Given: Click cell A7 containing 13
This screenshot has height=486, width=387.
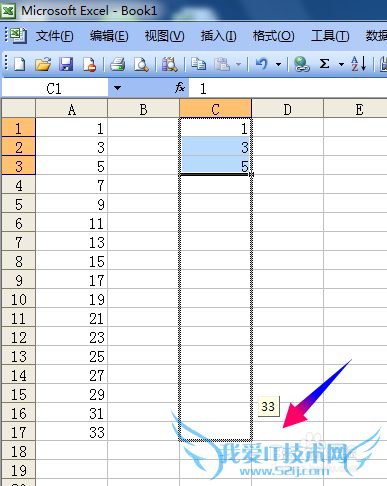Looking at the screenshot, I should pyautogui.click(x=72, y=242).
